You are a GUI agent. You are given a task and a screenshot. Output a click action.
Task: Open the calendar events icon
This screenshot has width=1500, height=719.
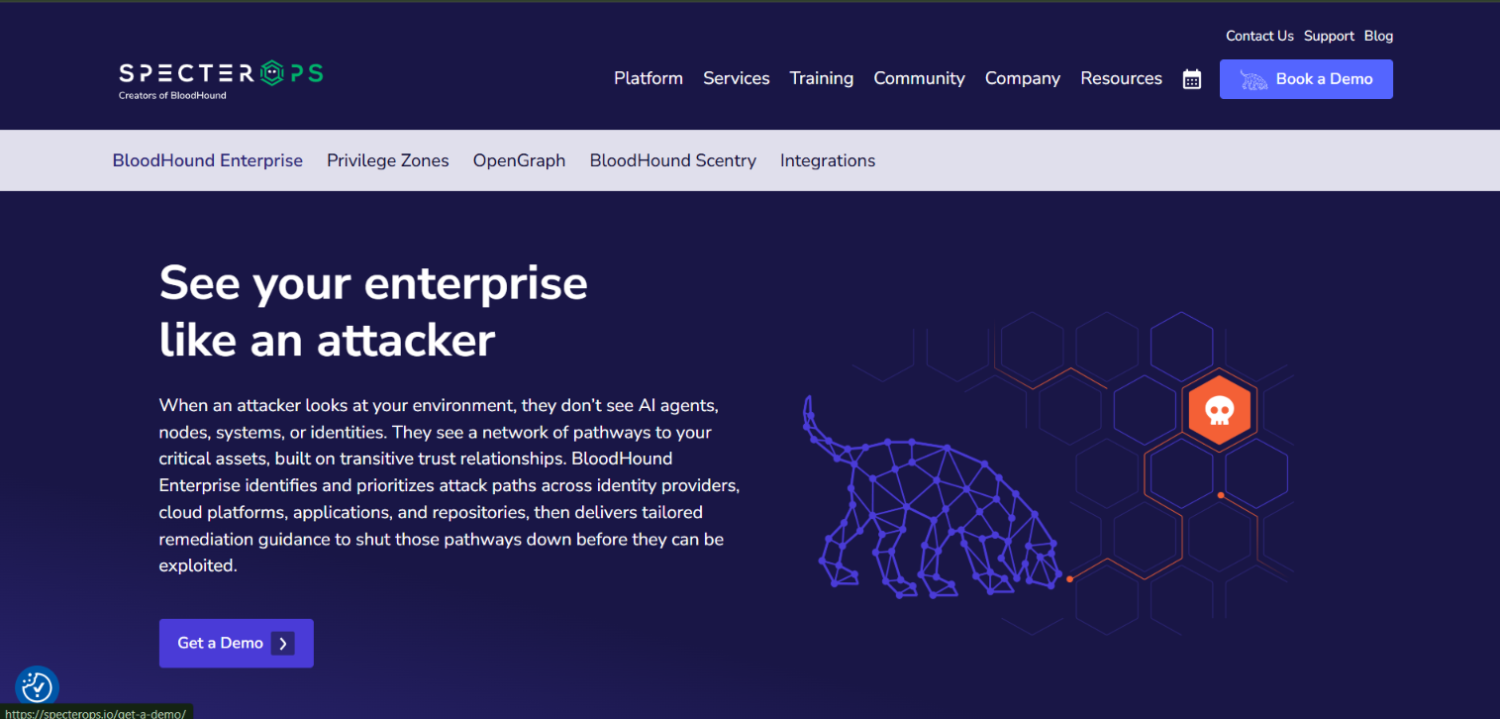coord(1192,79)
